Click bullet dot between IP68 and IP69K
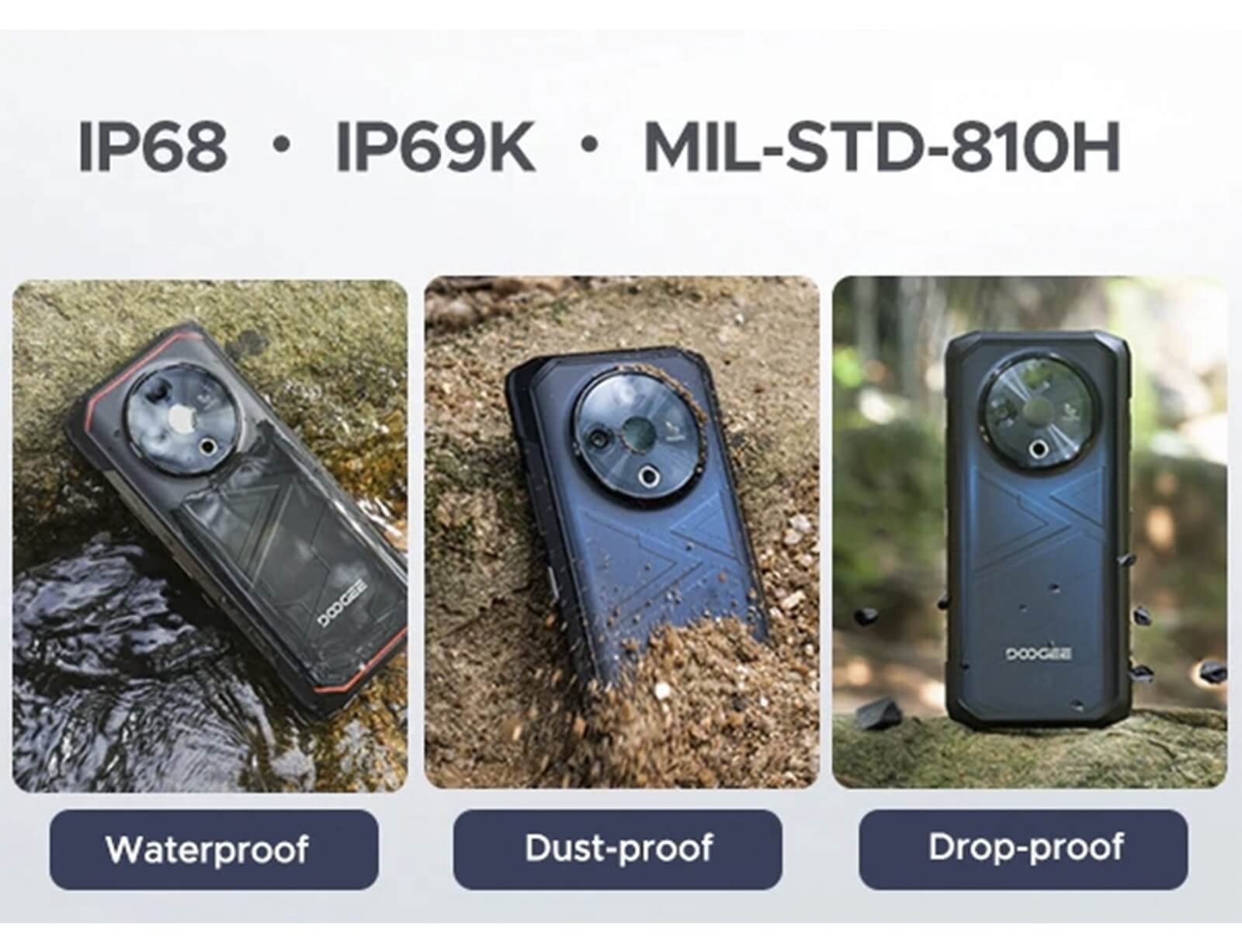This screenshot has height=952, width=1242. point(283,145)
